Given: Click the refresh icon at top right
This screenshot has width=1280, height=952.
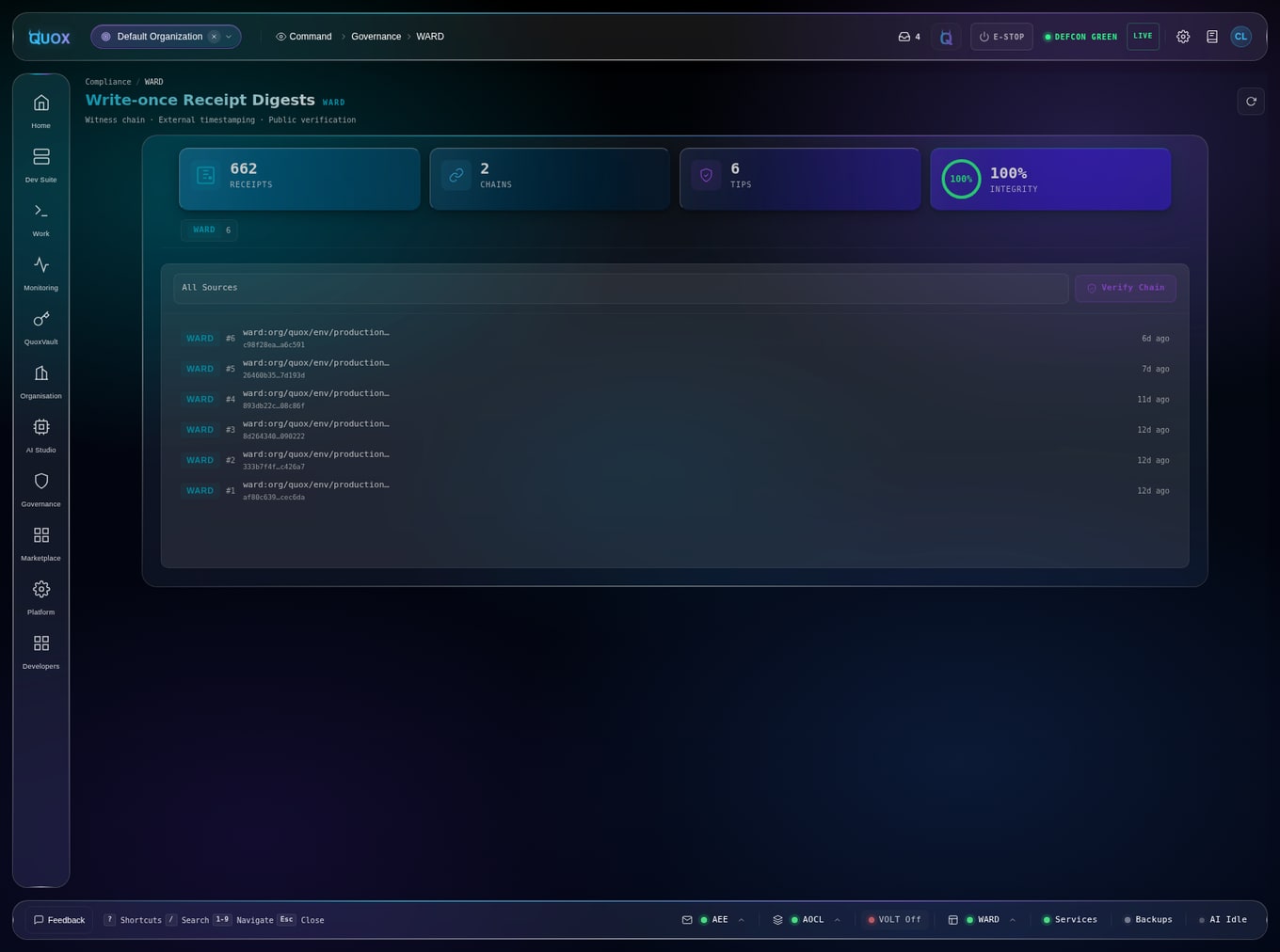Looking at the screenshot, I should (1251, 102).
